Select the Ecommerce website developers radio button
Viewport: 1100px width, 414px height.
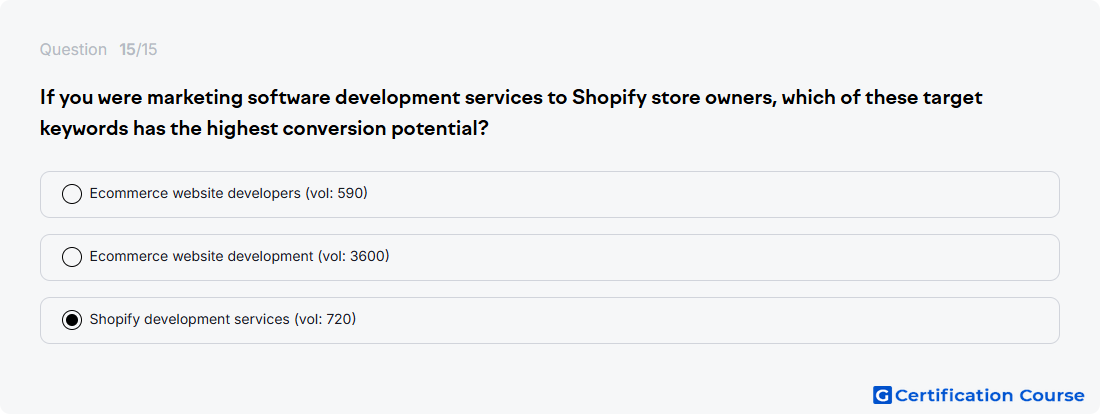[x=72, y=194]
